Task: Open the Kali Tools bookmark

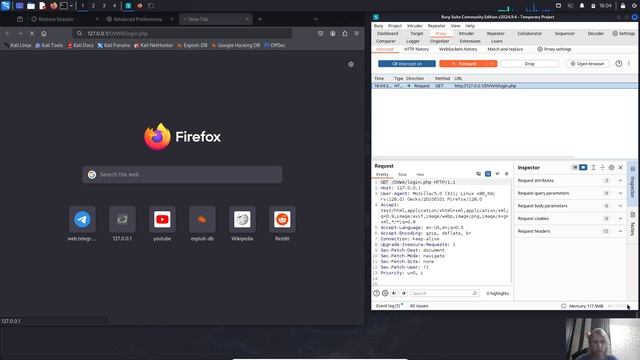Action: [49, 45]
